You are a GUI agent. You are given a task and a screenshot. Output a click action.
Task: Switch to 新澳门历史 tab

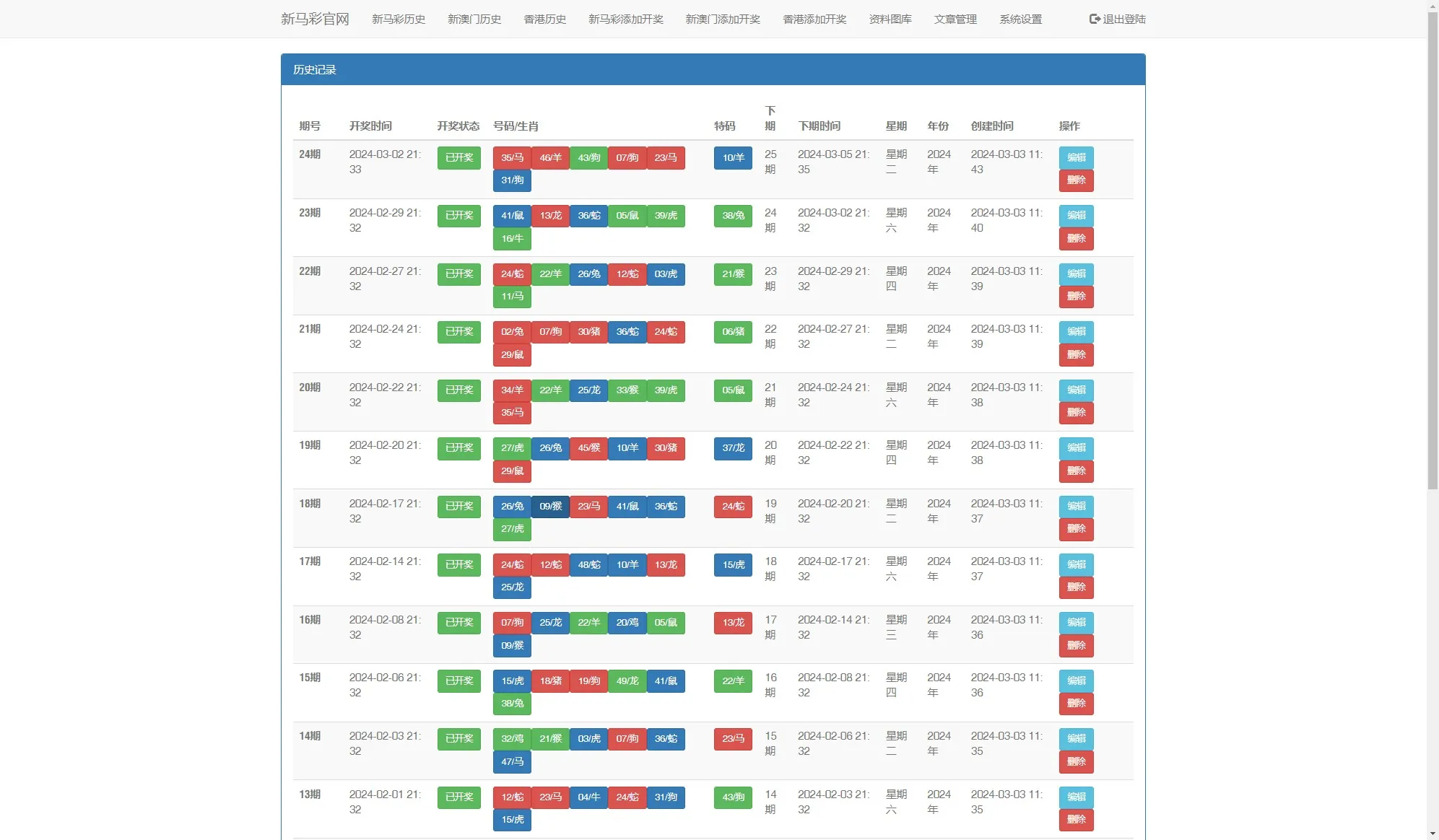point(474,19)
